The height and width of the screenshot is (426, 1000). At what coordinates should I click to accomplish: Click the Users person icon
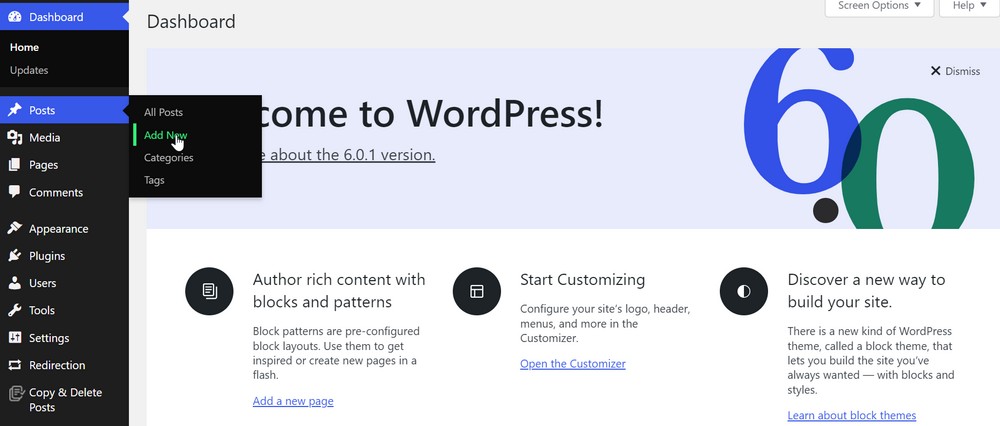pos(15,283)
